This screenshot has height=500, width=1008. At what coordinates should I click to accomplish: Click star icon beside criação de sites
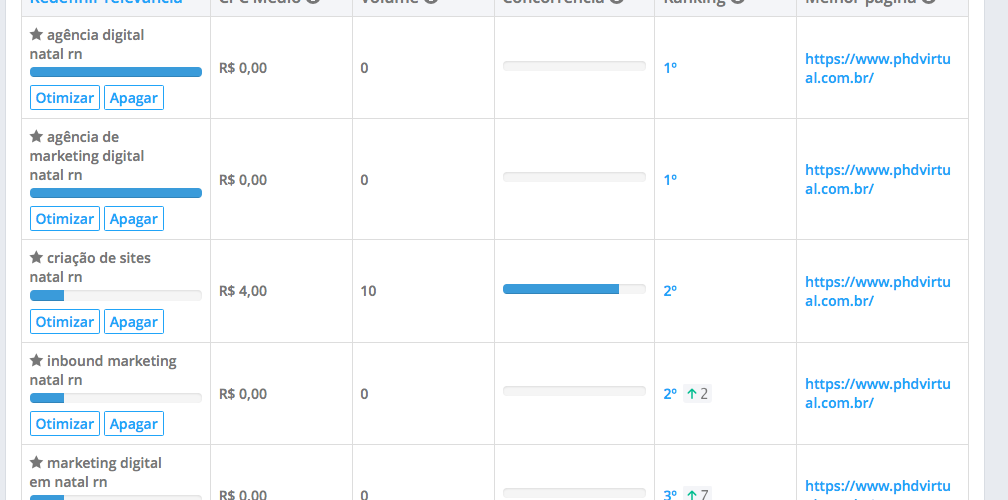pyautogui.click(x=36, y=257)
